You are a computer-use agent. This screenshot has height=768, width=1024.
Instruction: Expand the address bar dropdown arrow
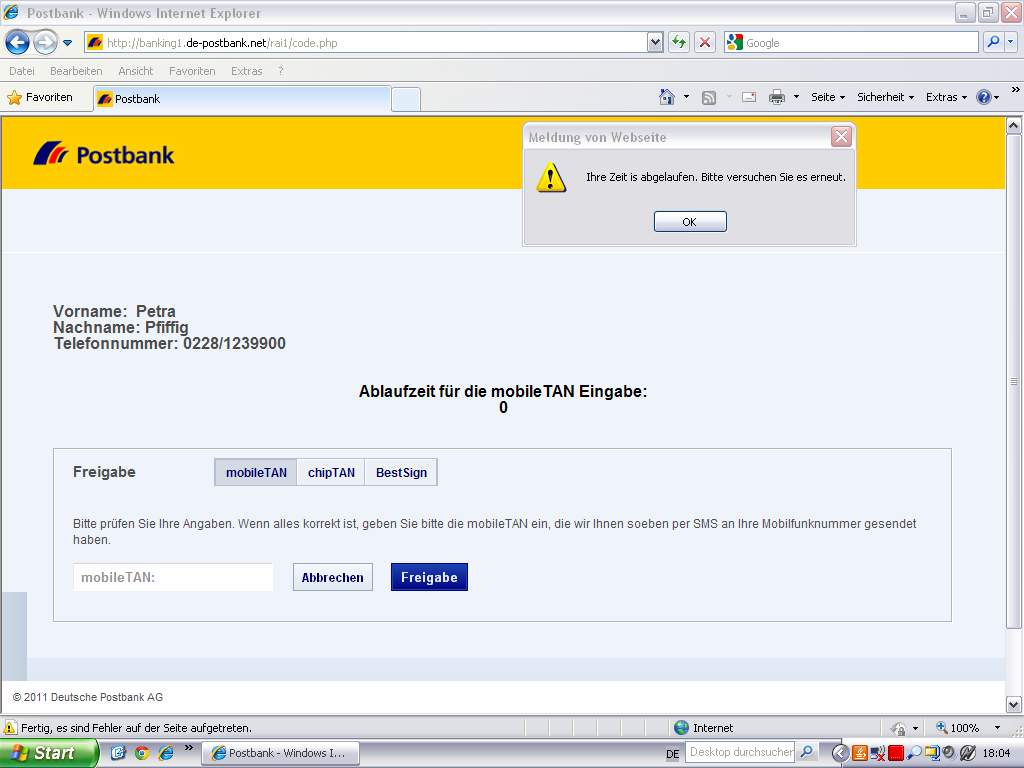(655, 43)
